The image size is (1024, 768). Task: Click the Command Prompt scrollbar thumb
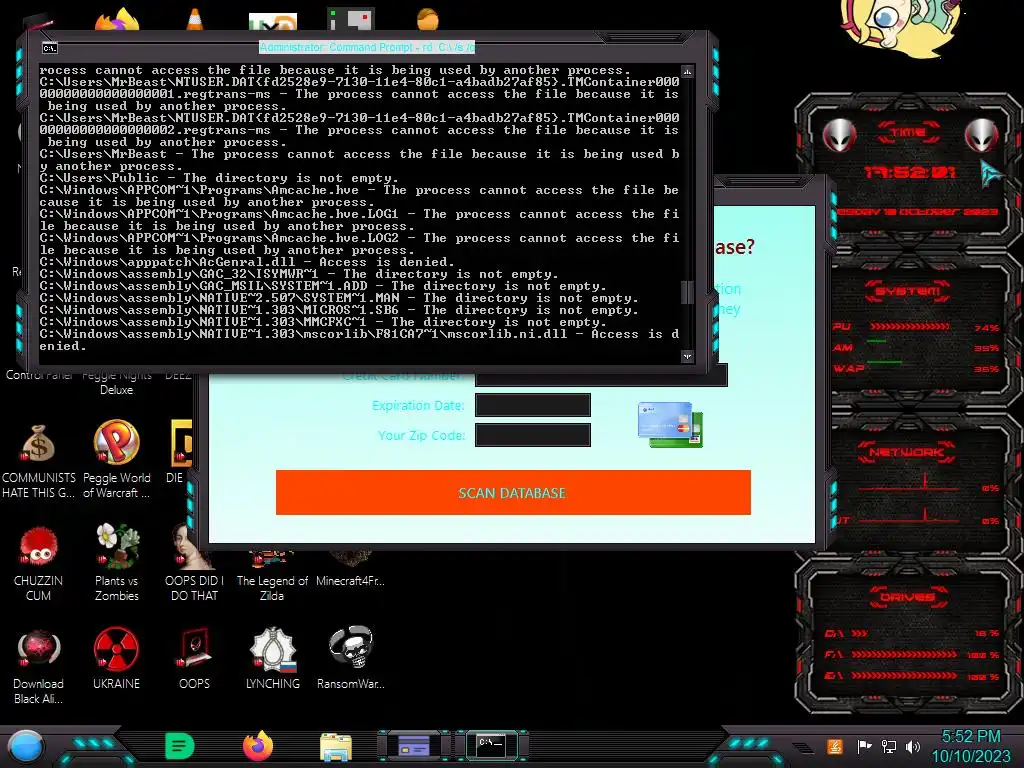(687, 292)
